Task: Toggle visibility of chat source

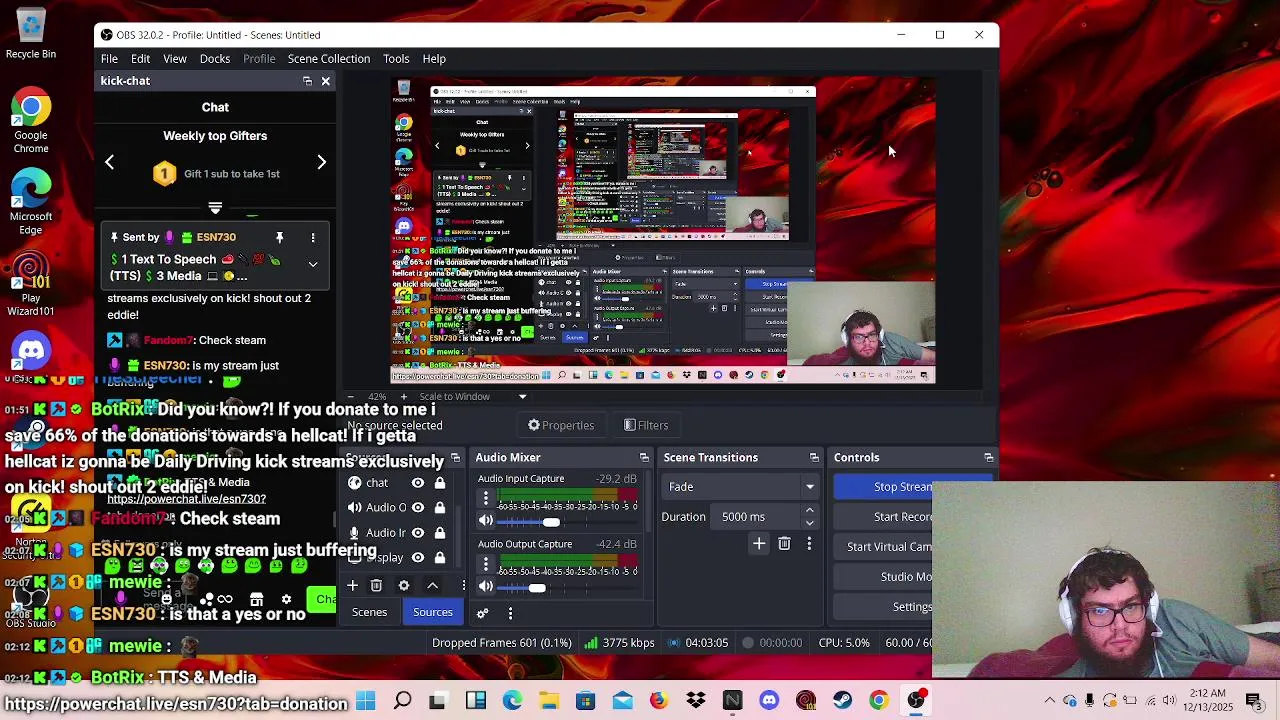Action: (x=418, y=483)
